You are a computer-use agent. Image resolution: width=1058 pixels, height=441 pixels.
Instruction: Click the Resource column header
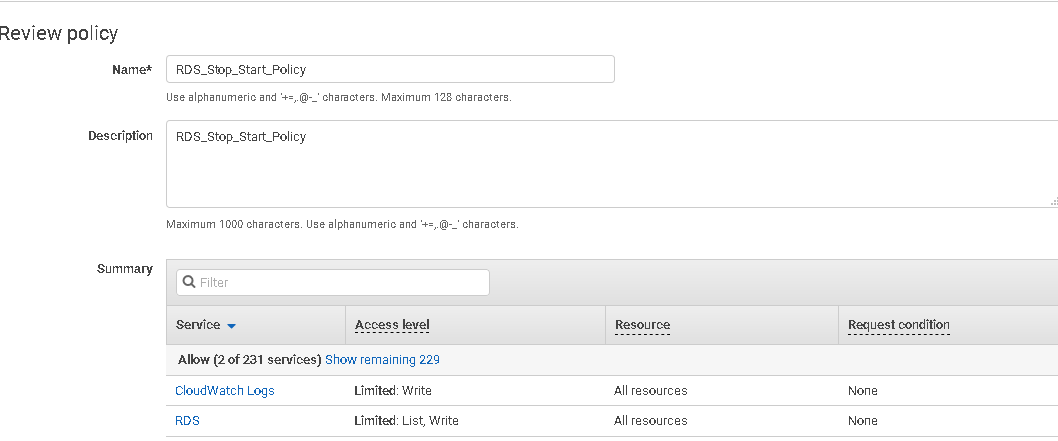click(642, 325)
